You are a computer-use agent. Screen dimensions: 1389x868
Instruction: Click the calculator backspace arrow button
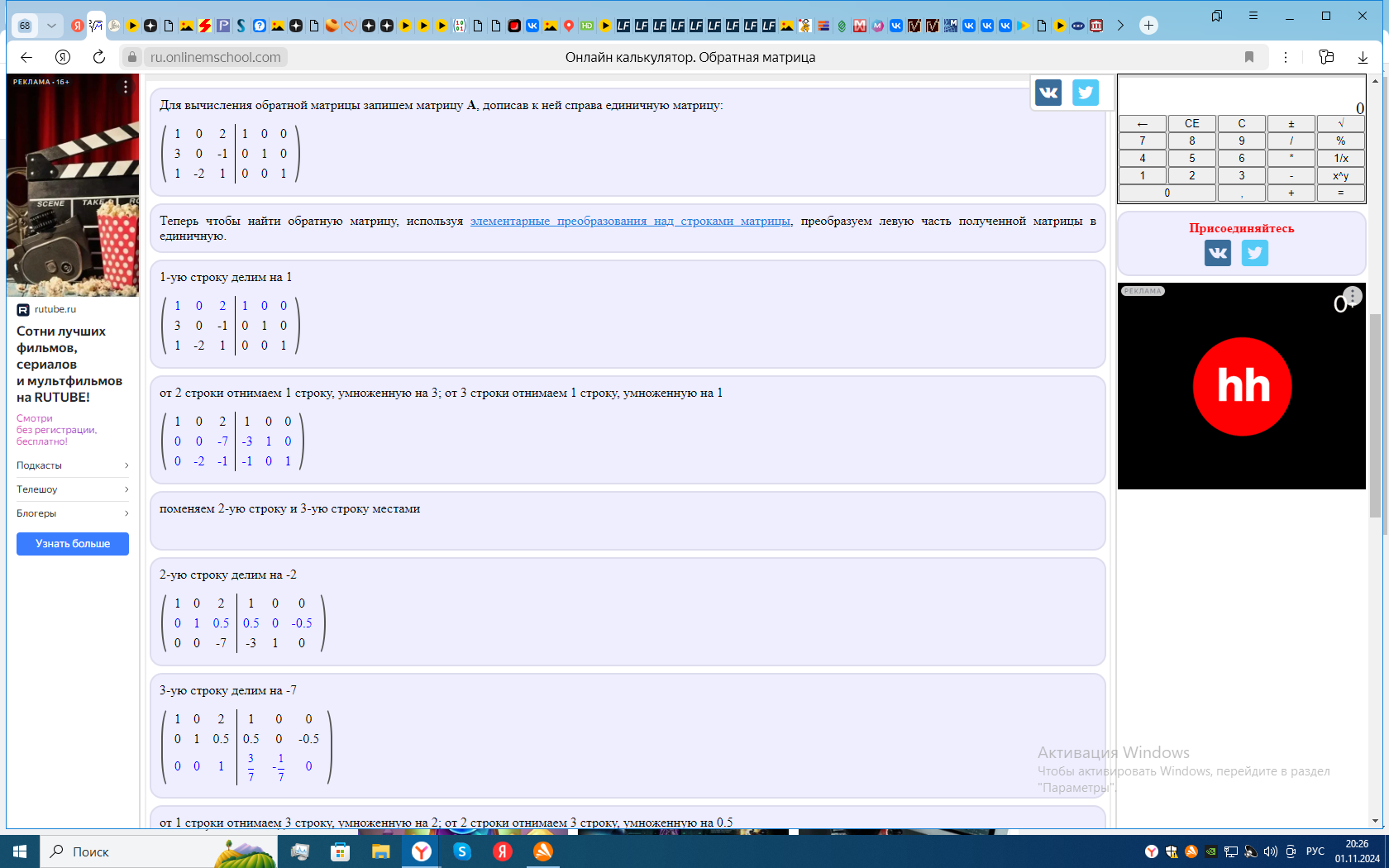tap(1142, 123)
